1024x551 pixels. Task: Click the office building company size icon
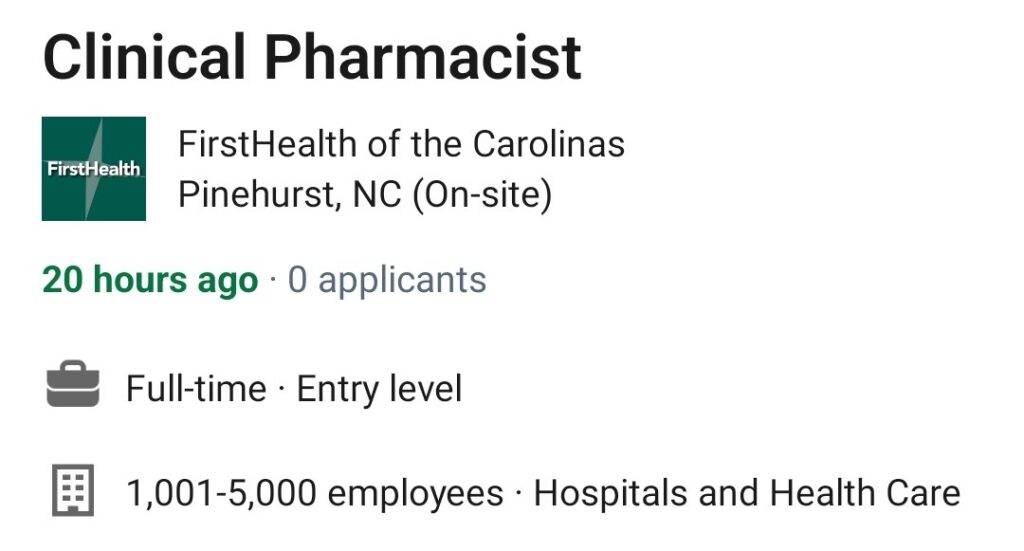point(73,490)
